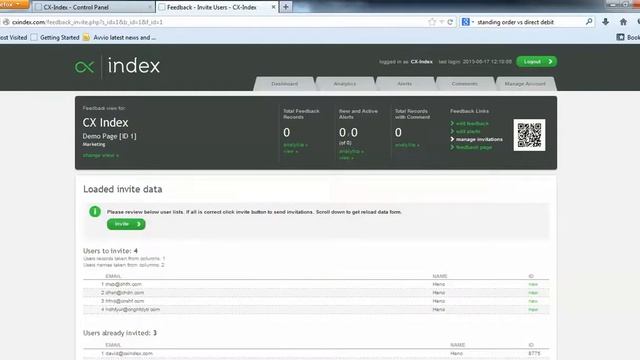Select the Feedback - Invite Users browser tab

[217, 7]
